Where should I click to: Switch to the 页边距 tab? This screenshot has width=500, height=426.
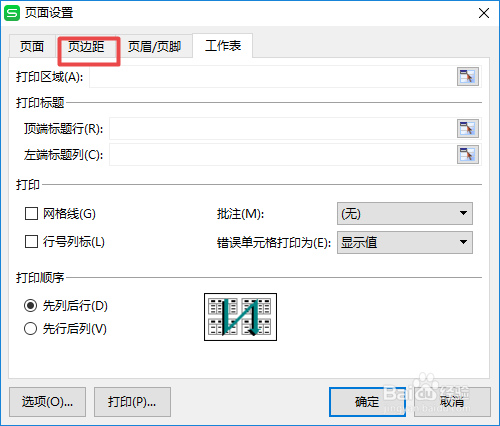(86, 46)
